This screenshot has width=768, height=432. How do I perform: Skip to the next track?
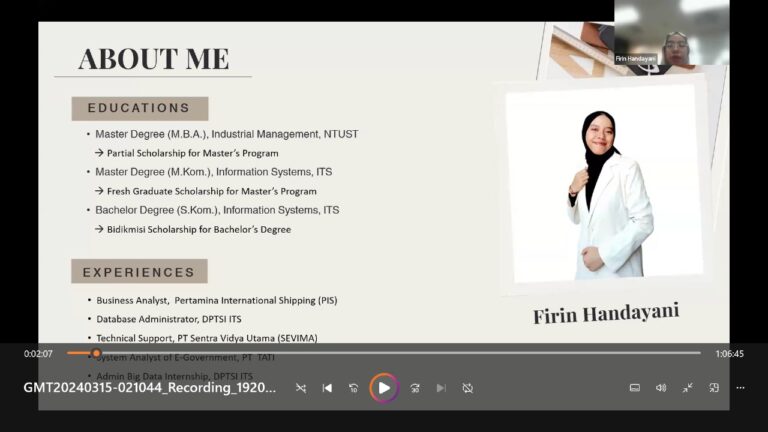[x=441, y=388]
